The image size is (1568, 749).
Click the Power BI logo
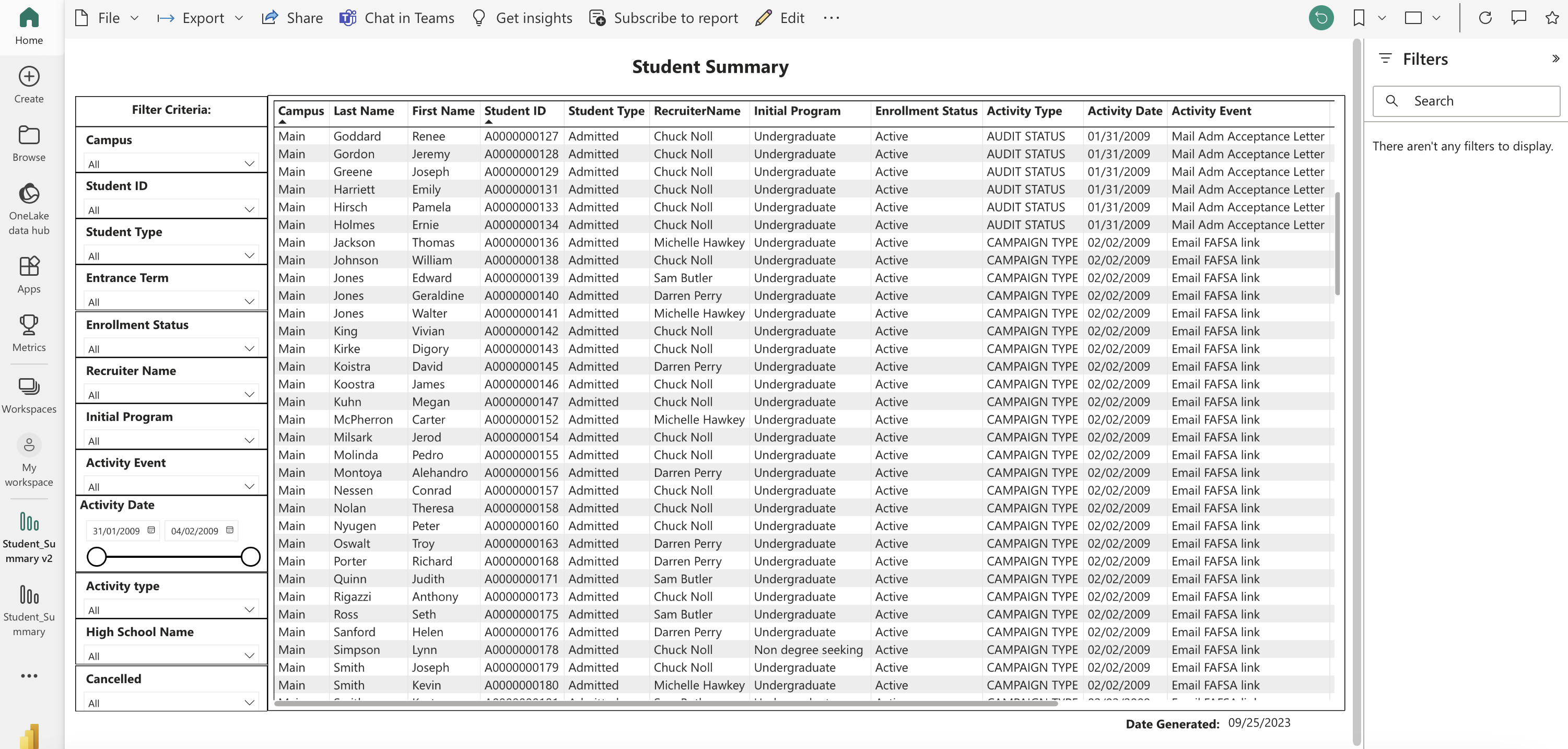pyautogui.click(x=29, y=735)
